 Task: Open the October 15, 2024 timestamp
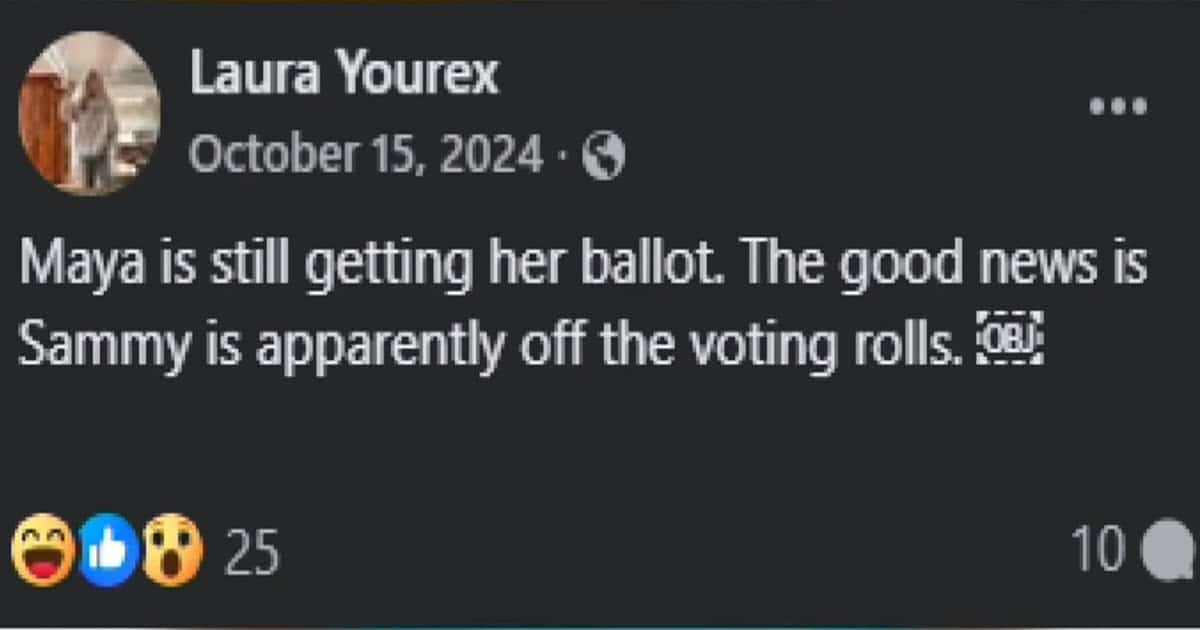point(365,155)
